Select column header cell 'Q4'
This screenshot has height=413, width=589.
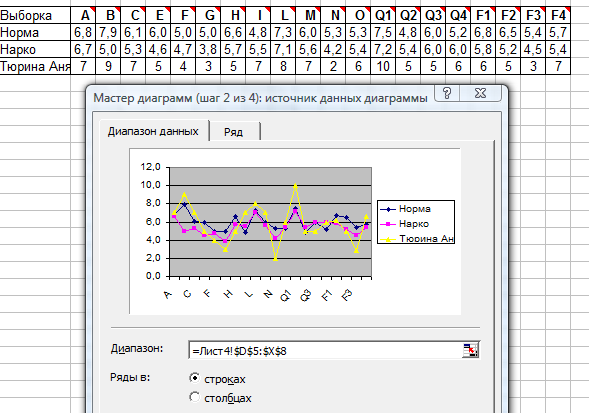tap(458, 15)
